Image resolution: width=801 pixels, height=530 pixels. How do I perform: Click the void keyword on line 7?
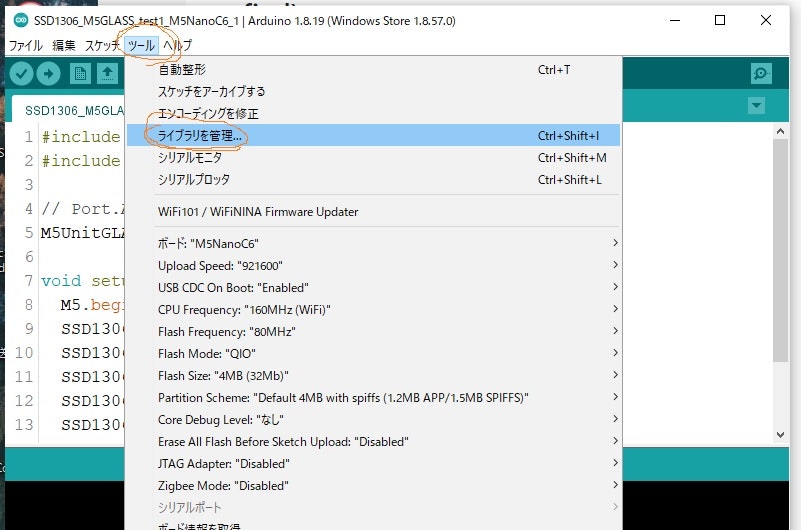point(61,281)
